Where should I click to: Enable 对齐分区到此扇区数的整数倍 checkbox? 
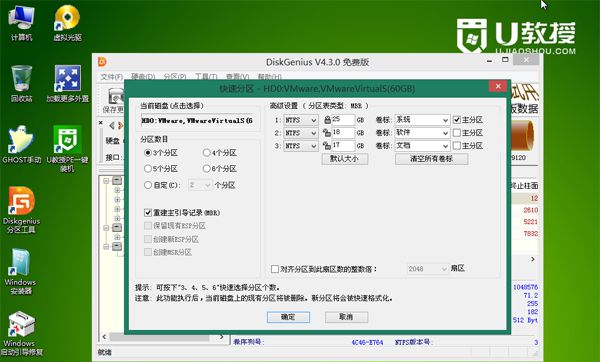(x=275, y=269)
